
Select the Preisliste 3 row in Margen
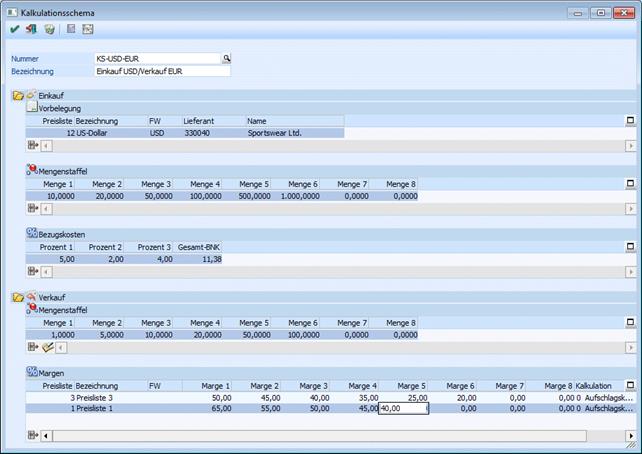pos(100,397)
